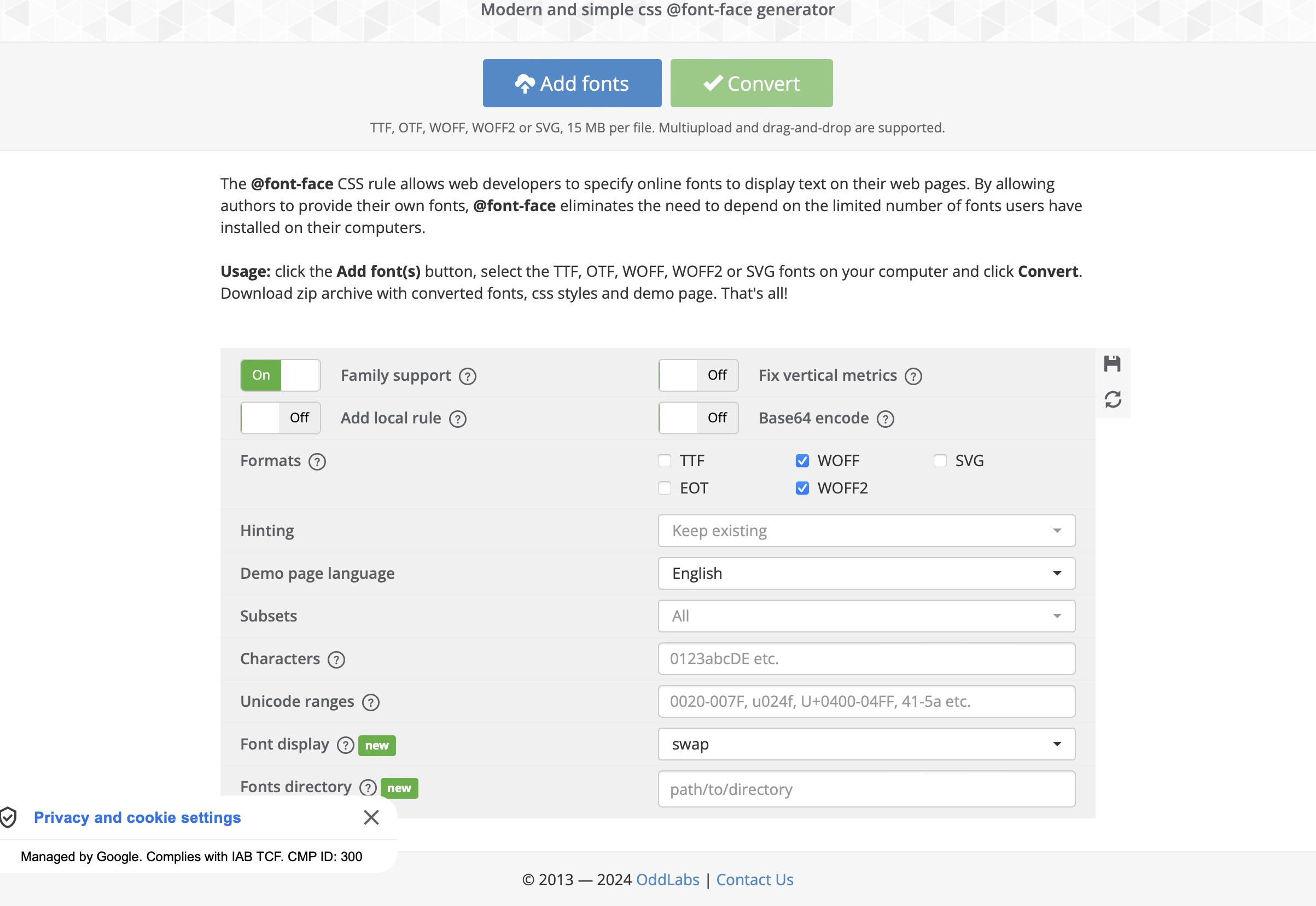Click help icon beside Font display
1316x906 pixels.
(x=345, y=745)
